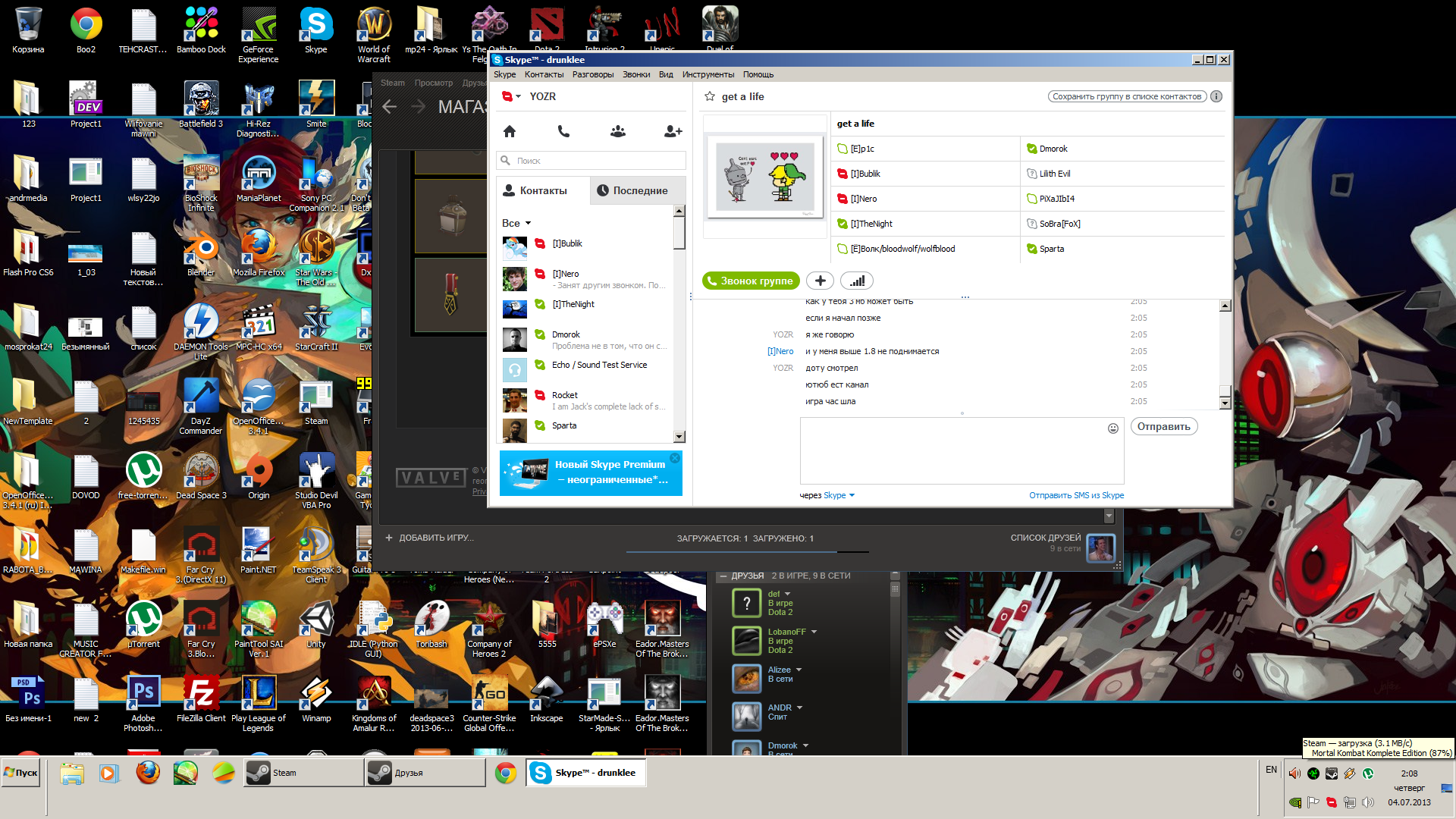Click the call phones icon in Skype
The width and height of the screenshot is (1456, 819).
coord(563,131)
